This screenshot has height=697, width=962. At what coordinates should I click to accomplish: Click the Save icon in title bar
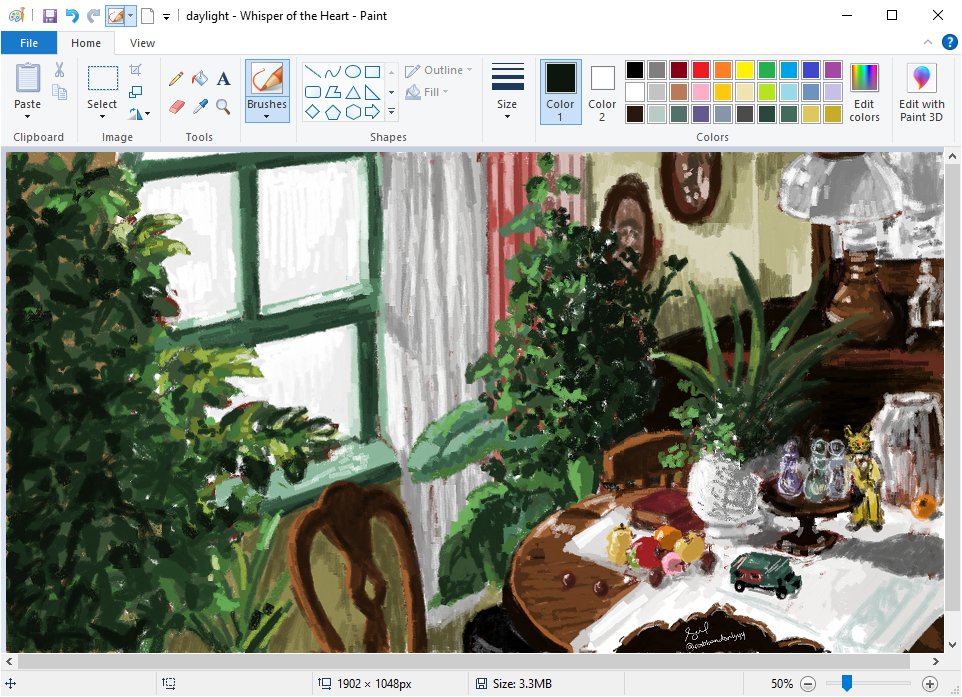[50, 15]
